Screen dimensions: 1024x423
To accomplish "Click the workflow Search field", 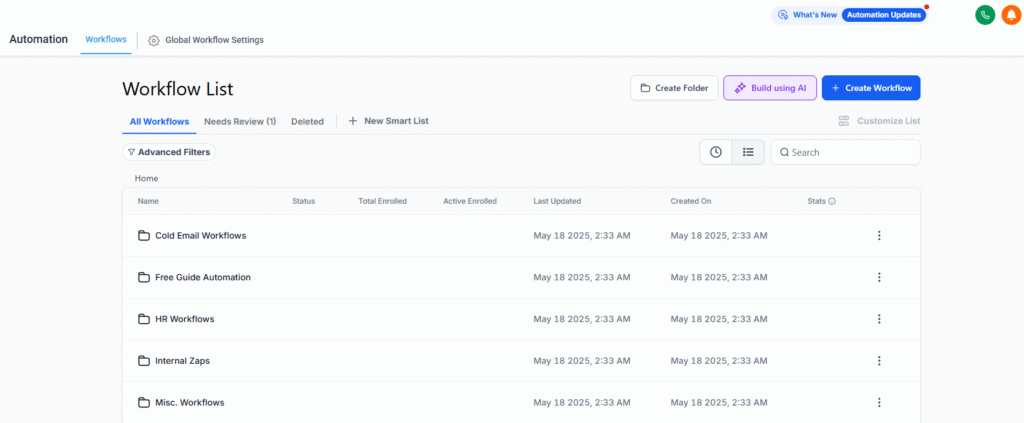I will 850,152.
